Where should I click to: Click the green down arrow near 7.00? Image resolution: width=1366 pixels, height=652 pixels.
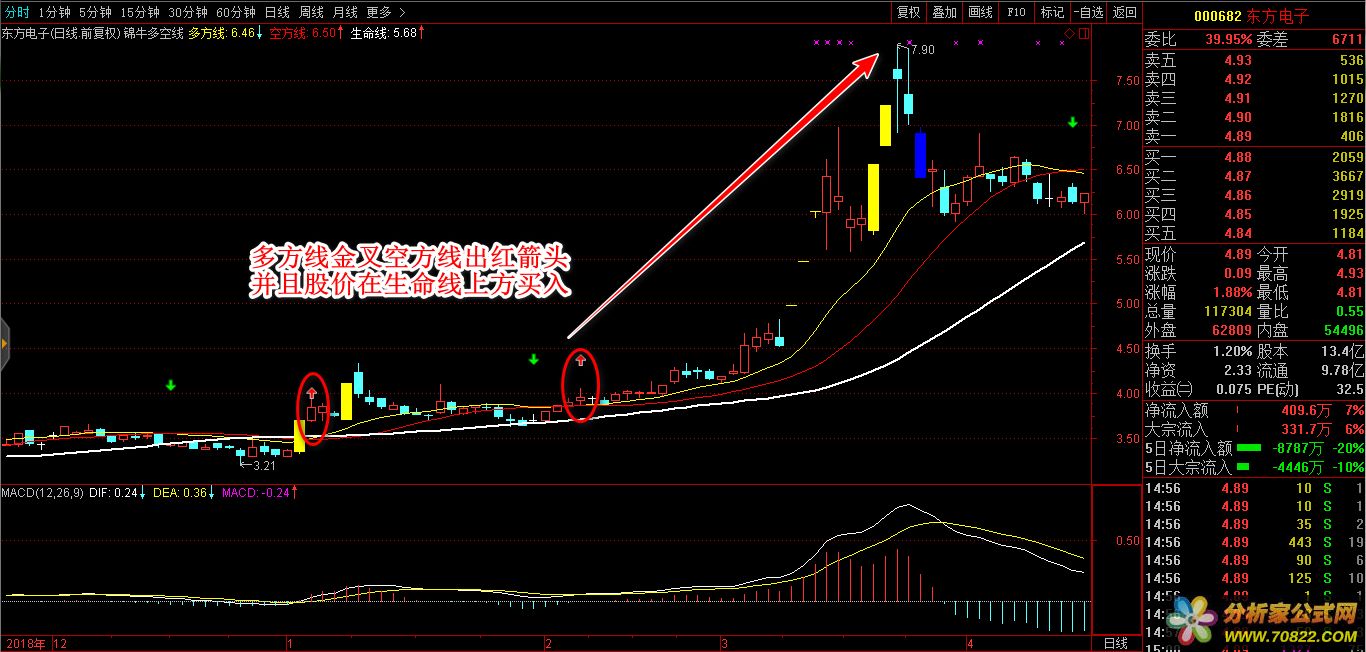1072,123
